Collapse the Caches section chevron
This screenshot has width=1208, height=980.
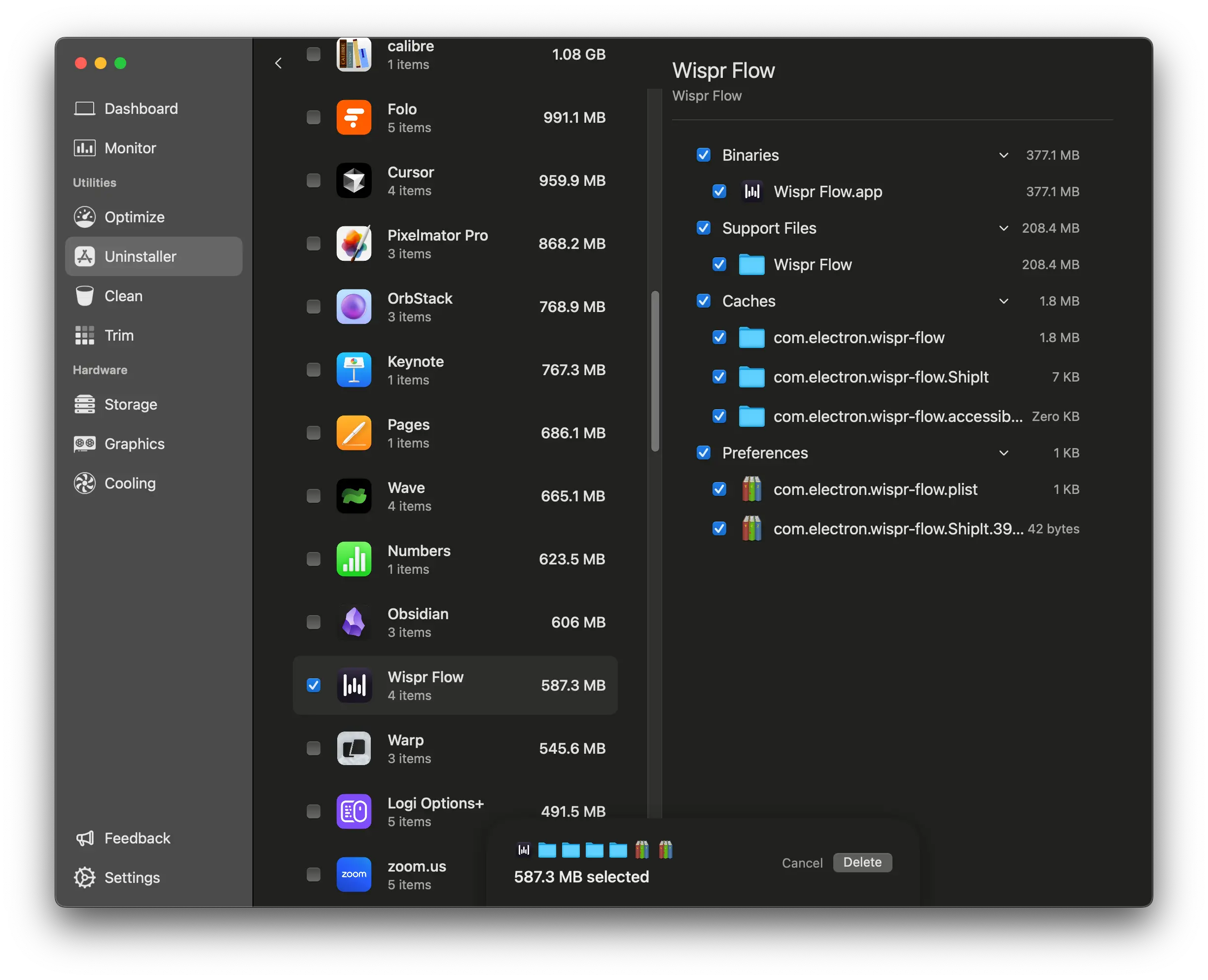pos(1004,301)
